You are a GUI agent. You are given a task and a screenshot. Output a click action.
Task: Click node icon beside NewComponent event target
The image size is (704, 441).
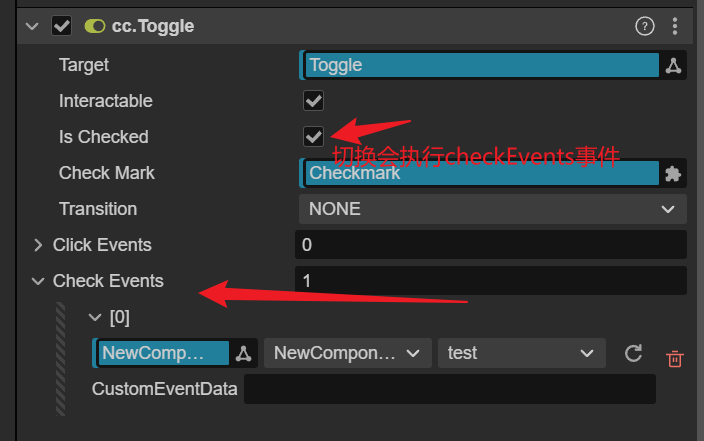(x=244, y=353)
